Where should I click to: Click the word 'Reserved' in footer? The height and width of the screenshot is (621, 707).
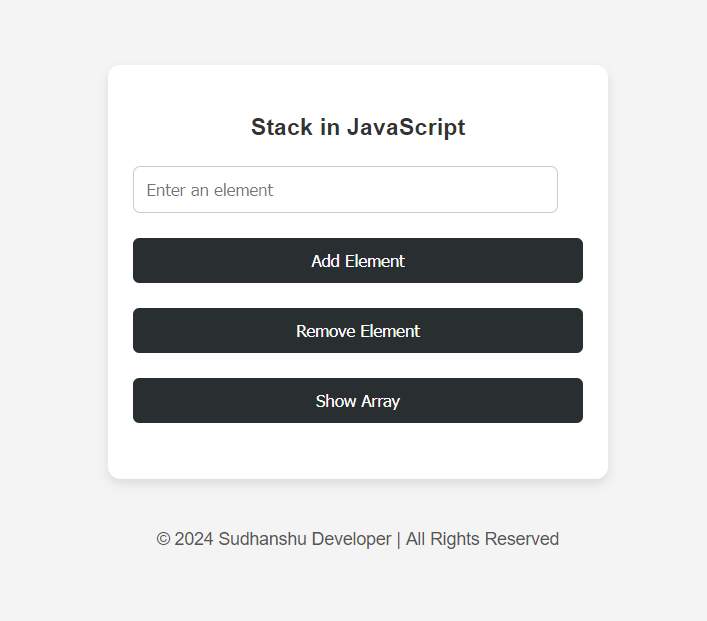pyautogui.click(x=522, y=539)
